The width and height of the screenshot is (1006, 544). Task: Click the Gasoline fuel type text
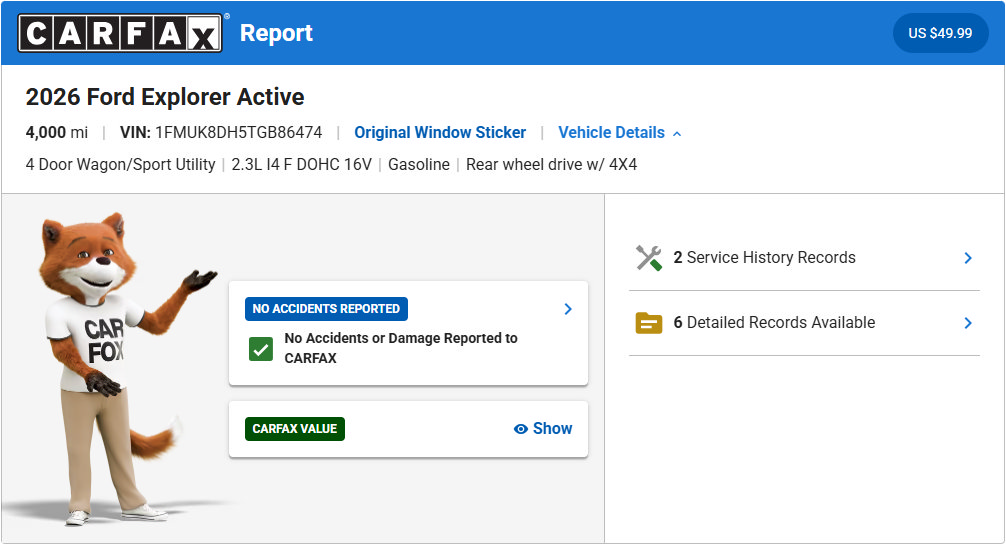pos(419,164)
